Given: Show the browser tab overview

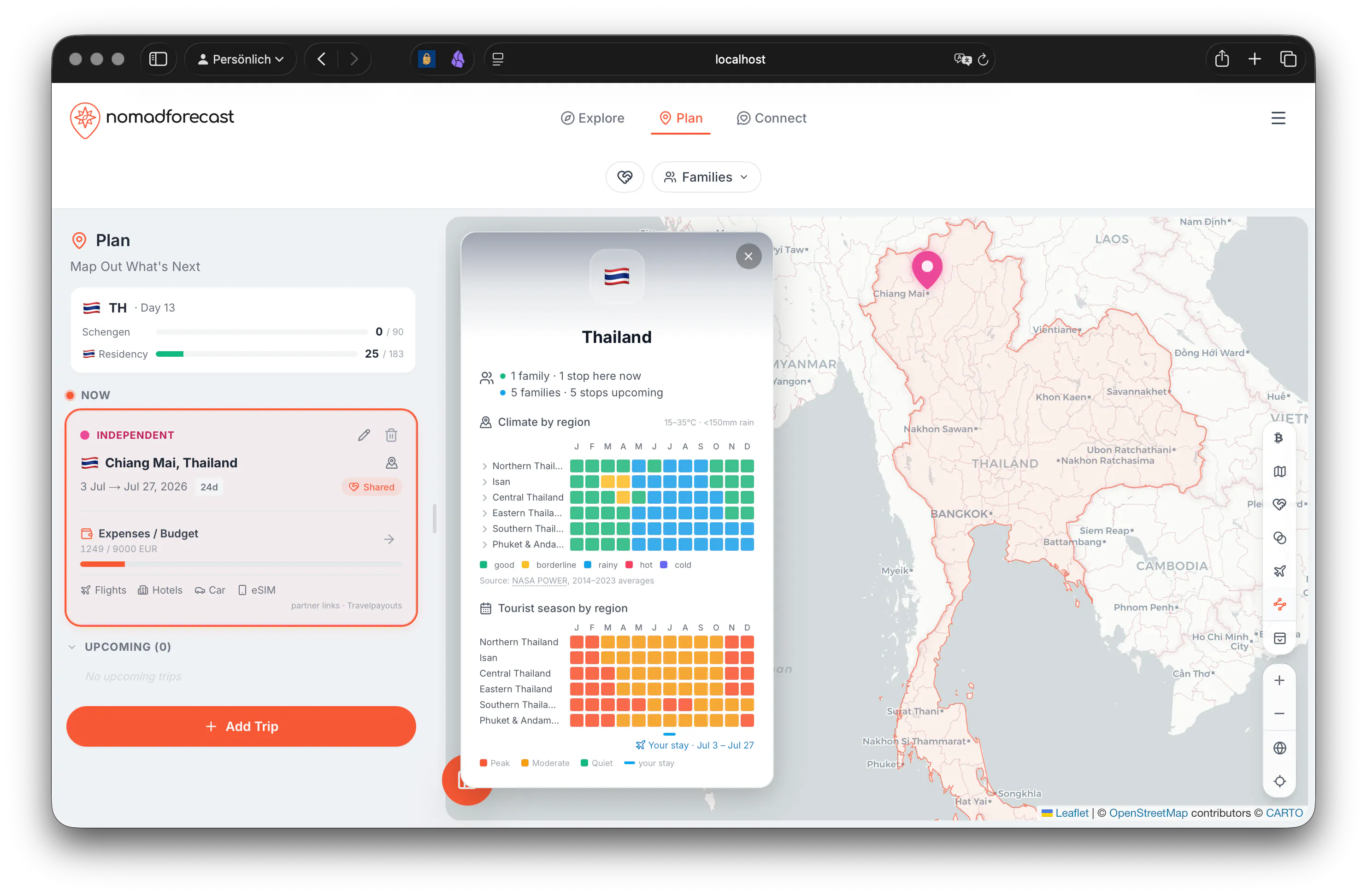Looking at the screenshot, I should tap(1288, 59).
